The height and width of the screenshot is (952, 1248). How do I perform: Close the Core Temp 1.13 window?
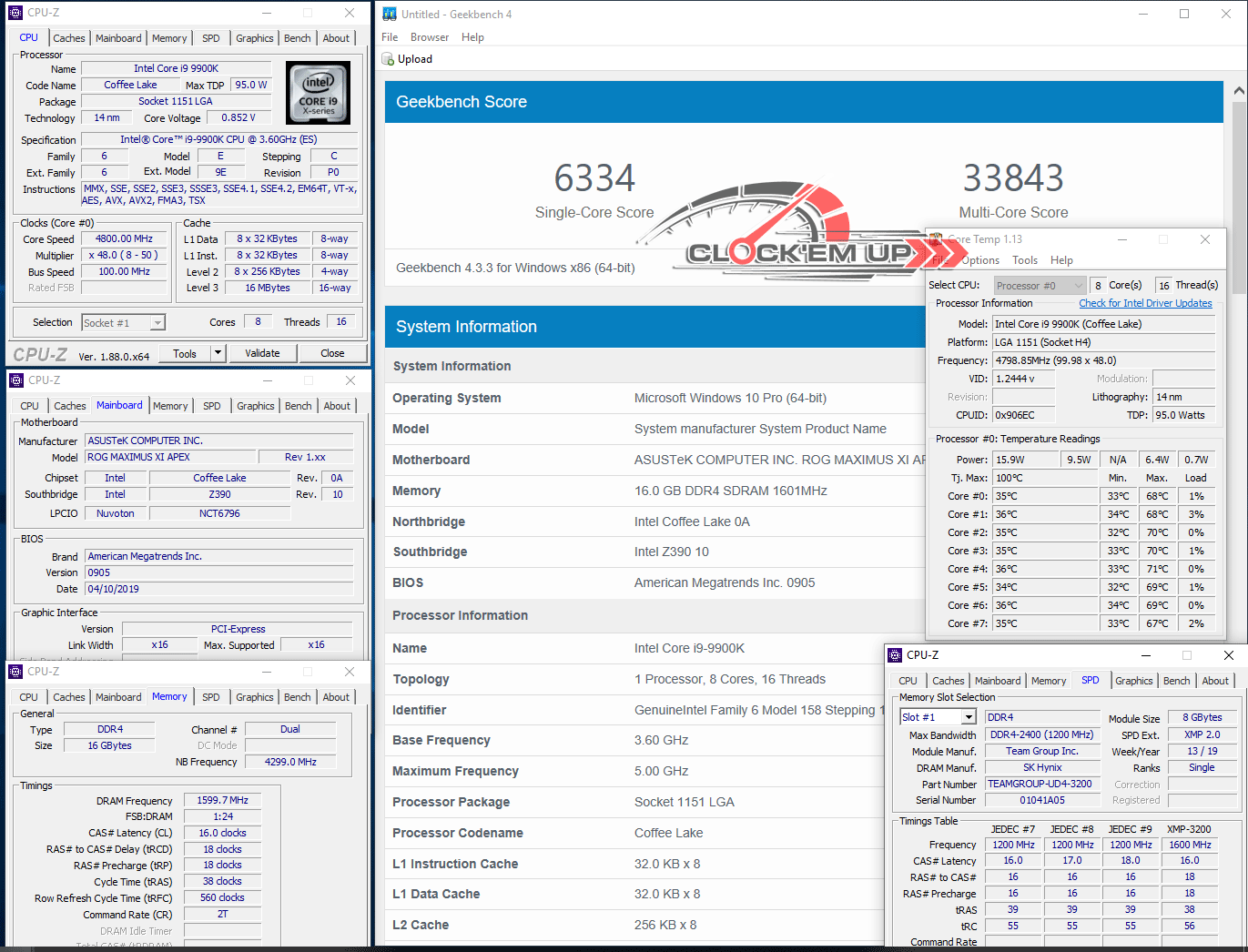(x=1204, y=239)
